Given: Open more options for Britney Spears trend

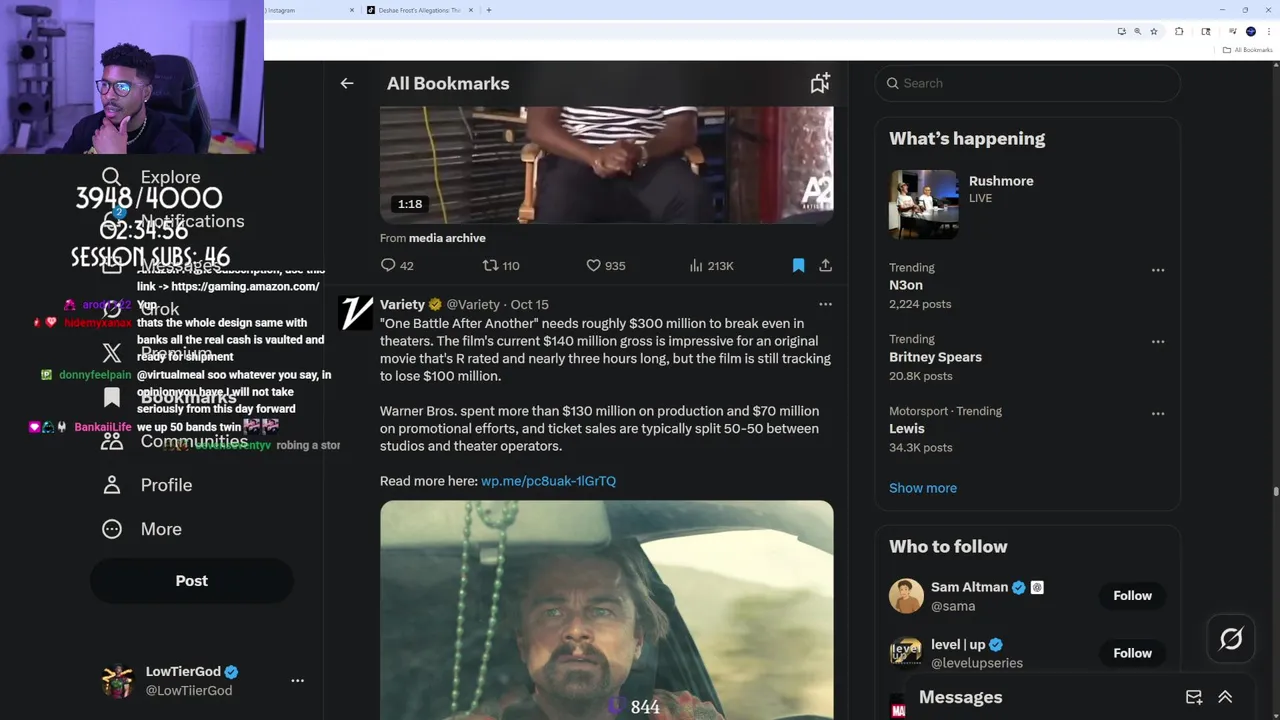Looking at the screenshot, I should [1157, 341].
